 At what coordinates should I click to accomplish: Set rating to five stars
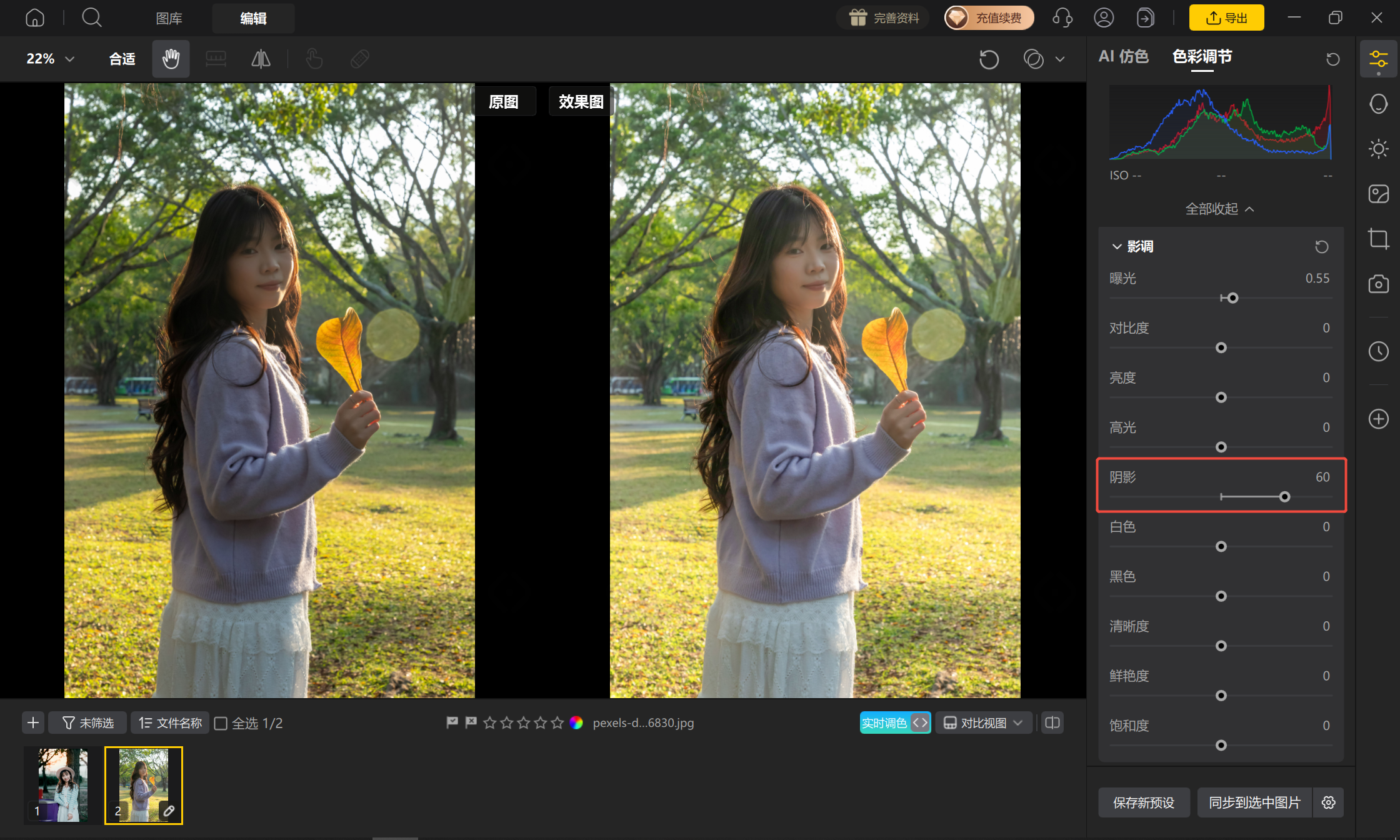557,722
